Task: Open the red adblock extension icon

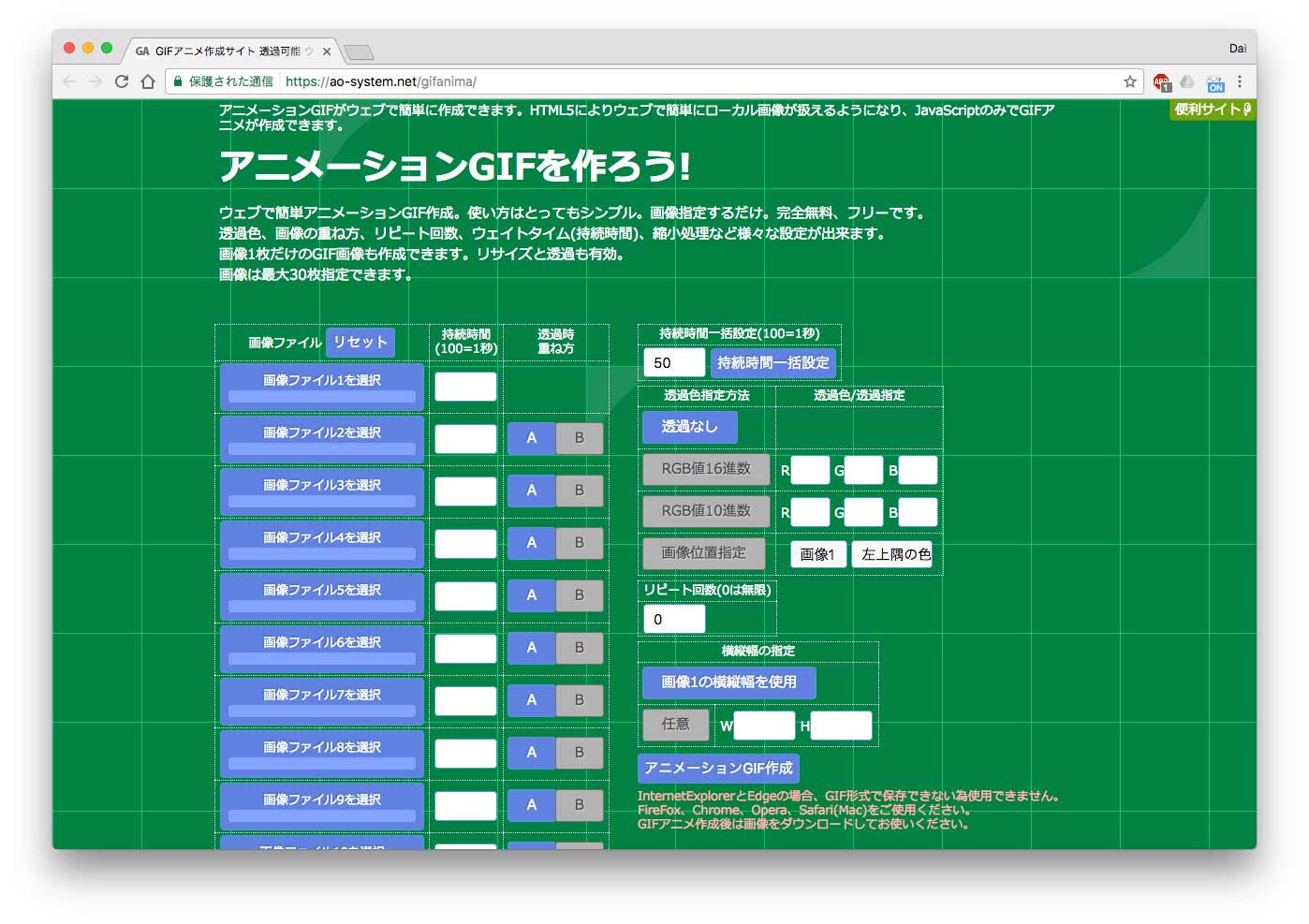Action: [x=1161, y=82]
